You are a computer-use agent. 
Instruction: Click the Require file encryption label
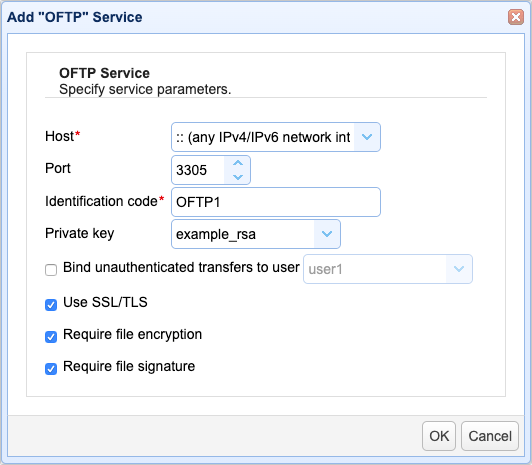[132, 335]
